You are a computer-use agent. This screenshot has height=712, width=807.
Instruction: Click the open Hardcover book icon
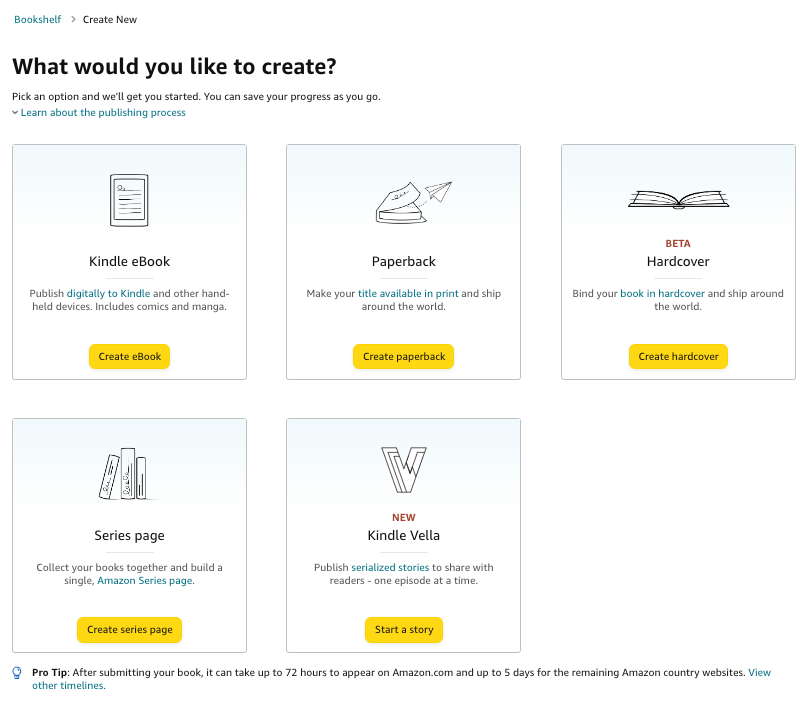(x=677, y=199)
